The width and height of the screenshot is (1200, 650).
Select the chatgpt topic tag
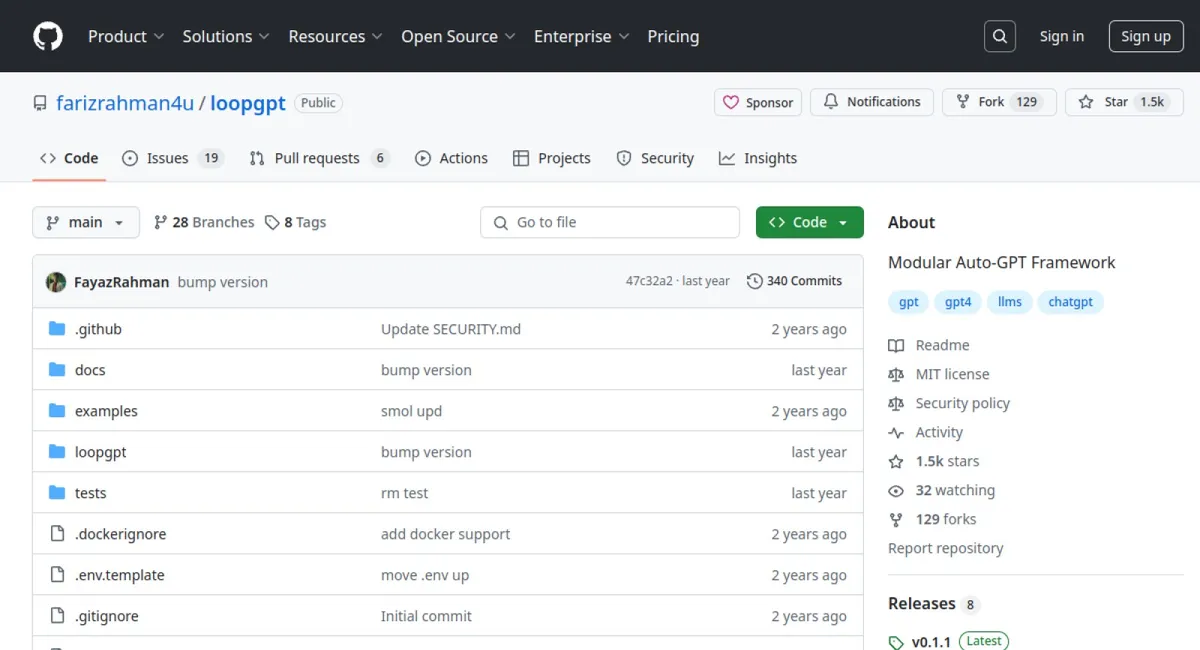click(1071, 302)
